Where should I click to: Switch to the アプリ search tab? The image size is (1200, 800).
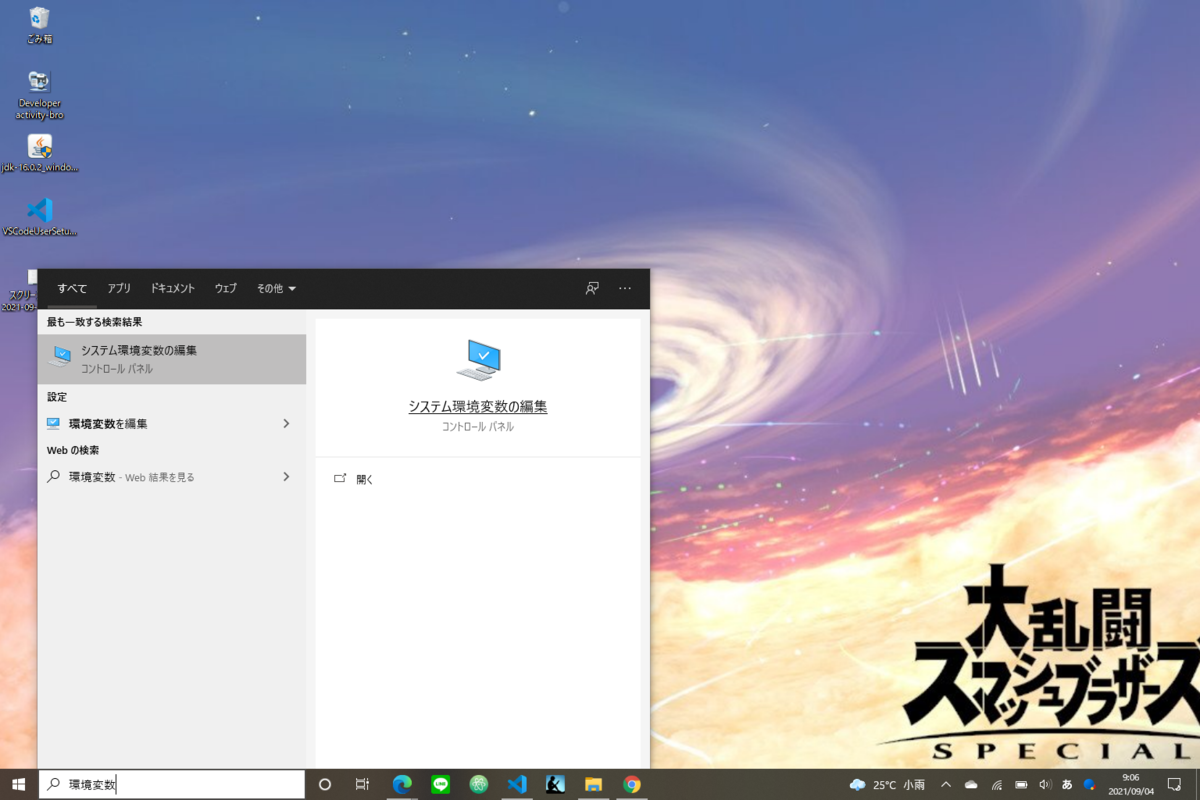pos(119,288)
